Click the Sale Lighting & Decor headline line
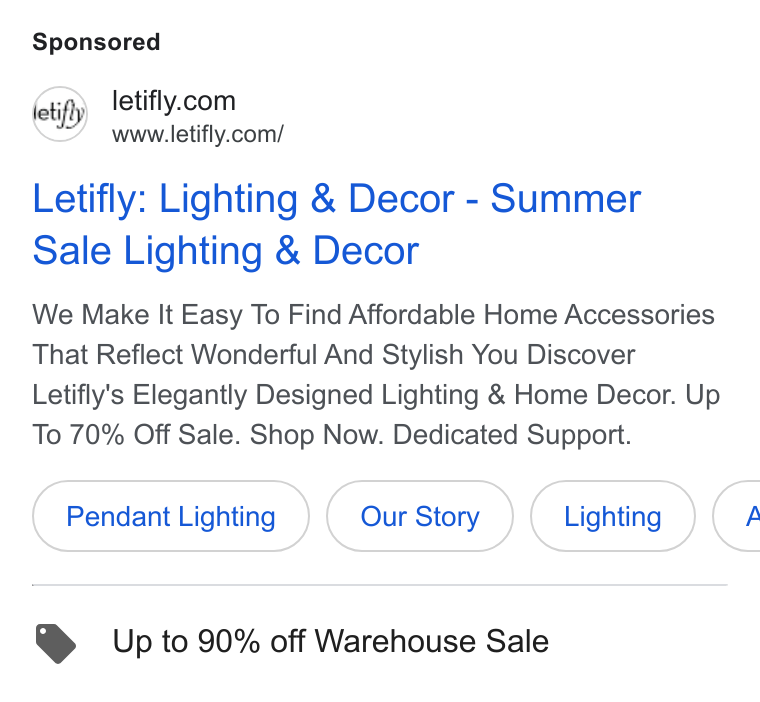760x702 pixels. 225,251
